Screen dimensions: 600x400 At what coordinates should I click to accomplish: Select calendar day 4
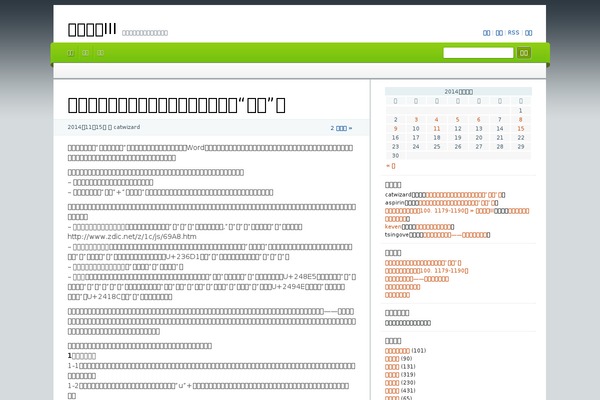[x=437, y=119]
